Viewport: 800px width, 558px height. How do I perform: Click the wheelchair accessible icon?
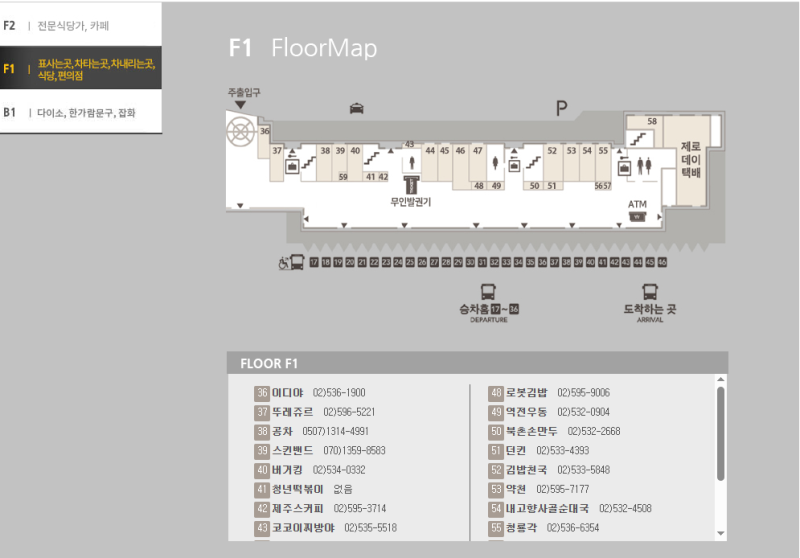[x=284, y=263]
